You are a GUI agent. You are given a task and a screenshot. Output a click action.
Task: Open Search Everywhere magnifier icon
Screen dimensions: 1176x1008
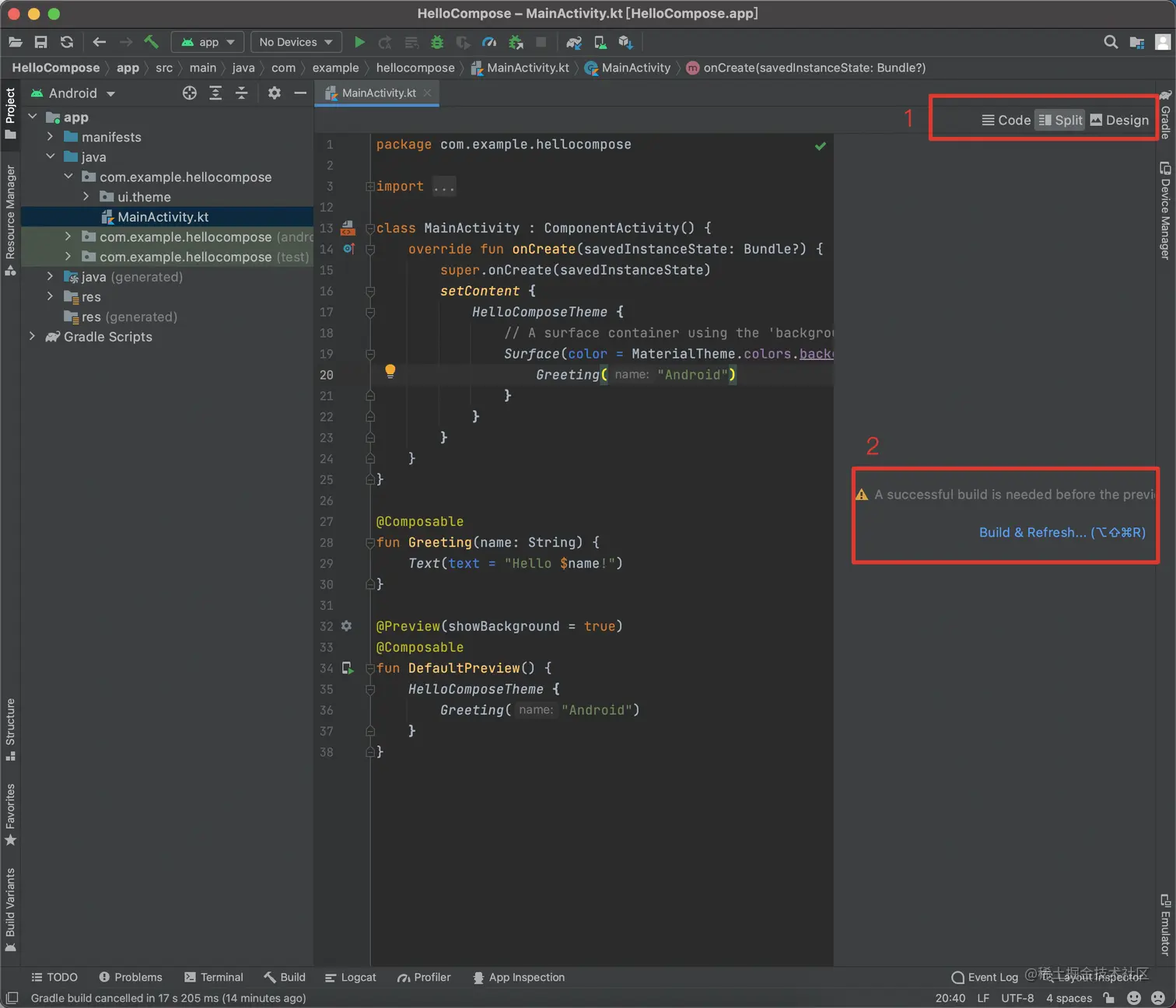pyautogui.click(x=1111, y=42)
